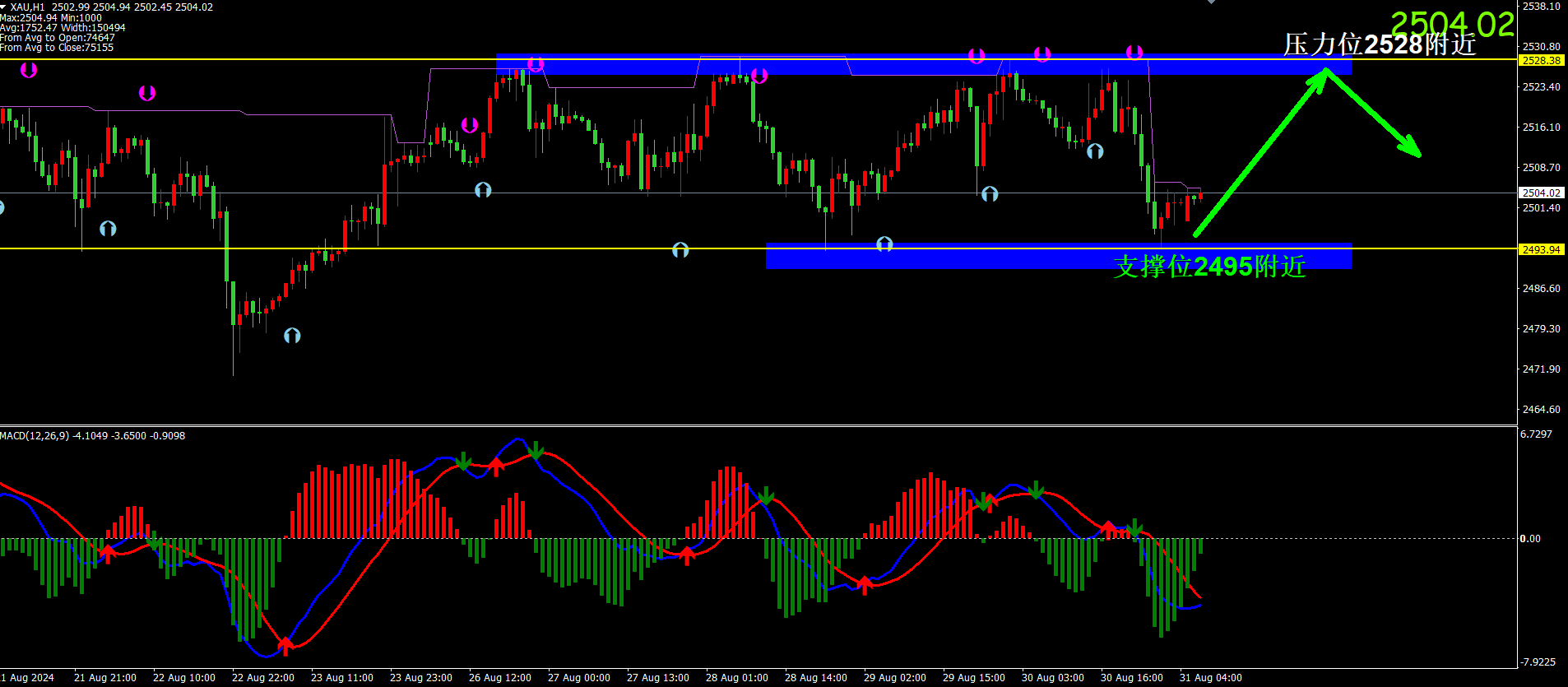Click the MACD zero level label 0.00
Screen dimensions: 1568x687
(1530, 538)
